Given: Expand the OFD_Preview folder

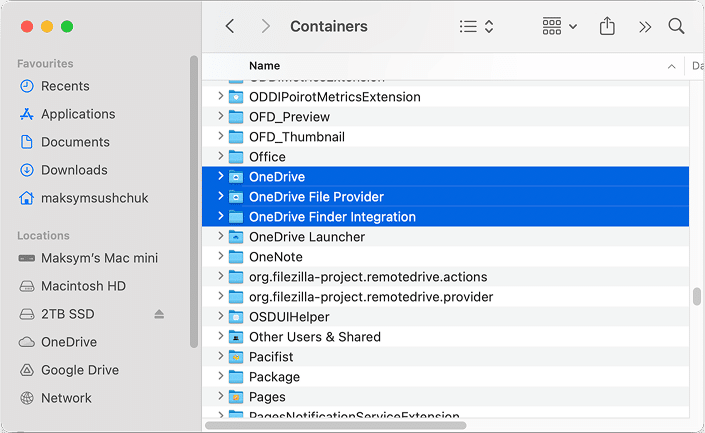Looking at the screenshot, I should pos(220,116).
